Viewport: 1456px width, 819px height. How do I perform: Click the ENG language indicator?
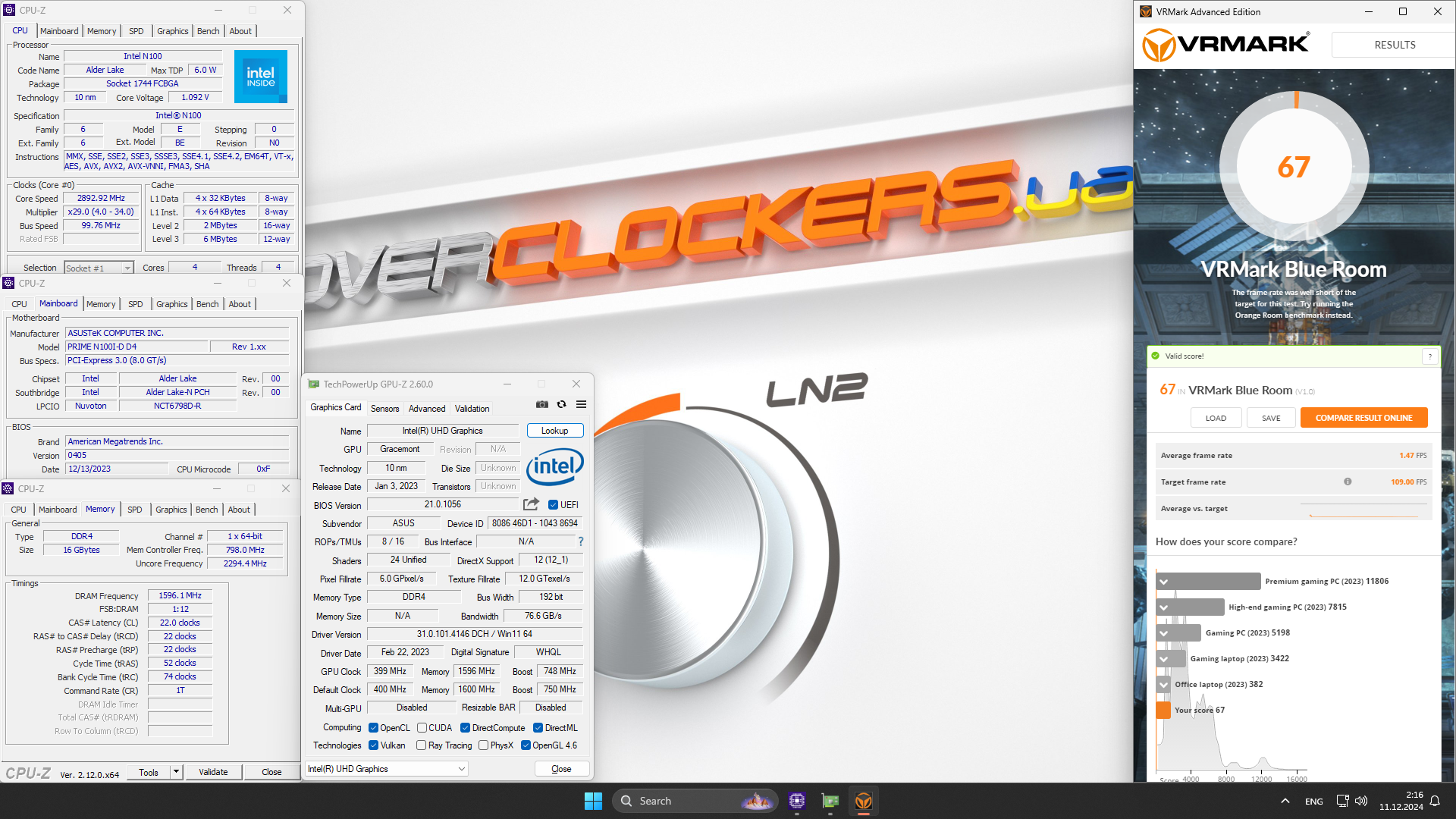point(1313,802)
